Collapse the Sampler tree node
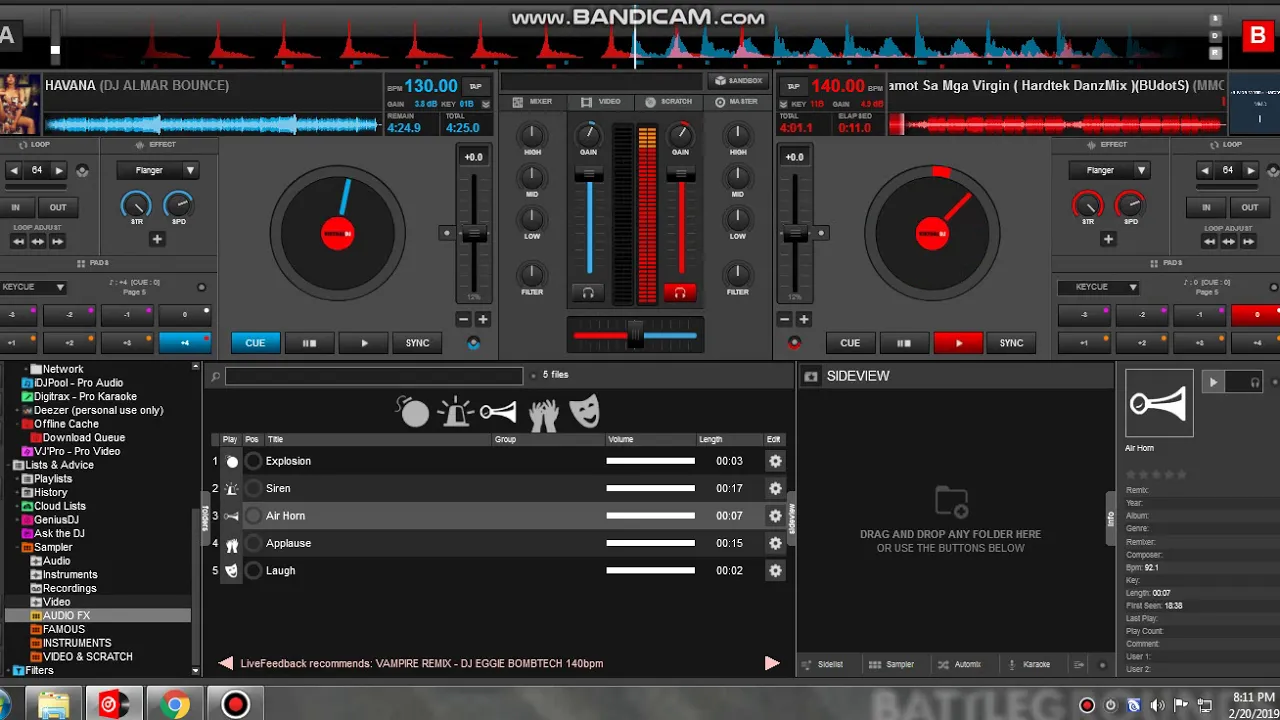Image resolution: width=1280 pixels, height=720 pixels. coord(19,547)
